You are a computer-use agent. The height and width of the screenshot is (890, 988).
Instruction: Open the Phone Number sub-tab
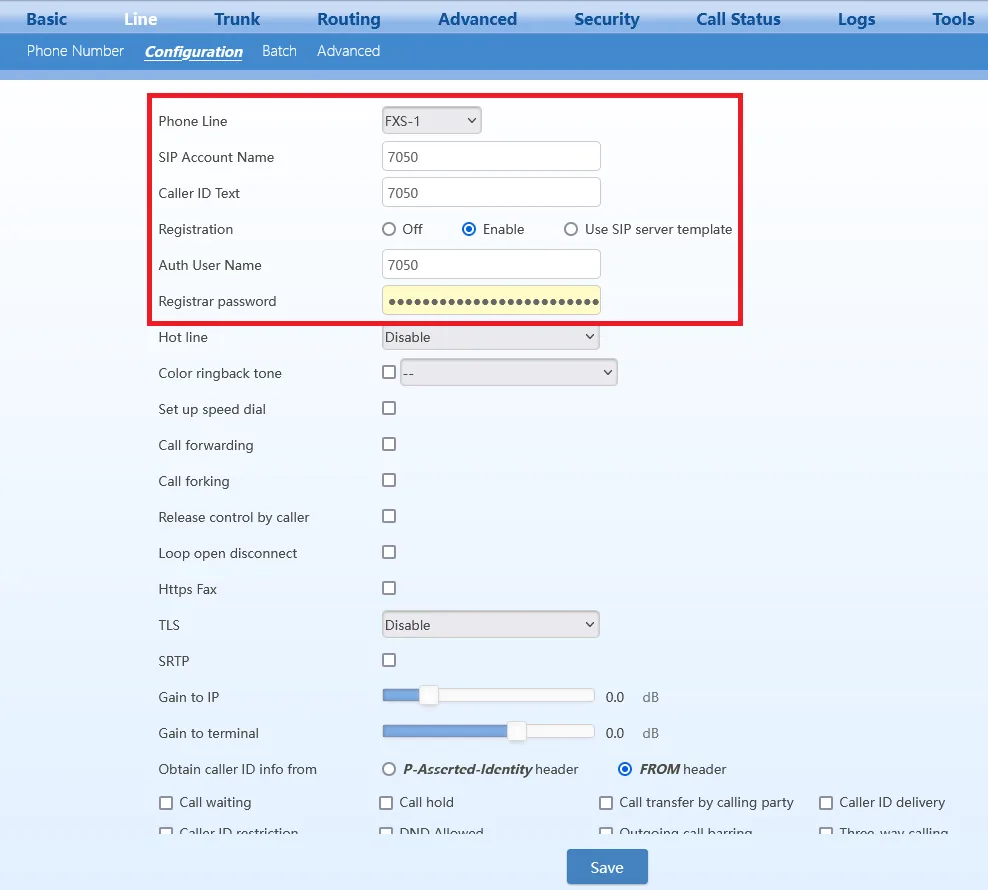coord(75,51)
